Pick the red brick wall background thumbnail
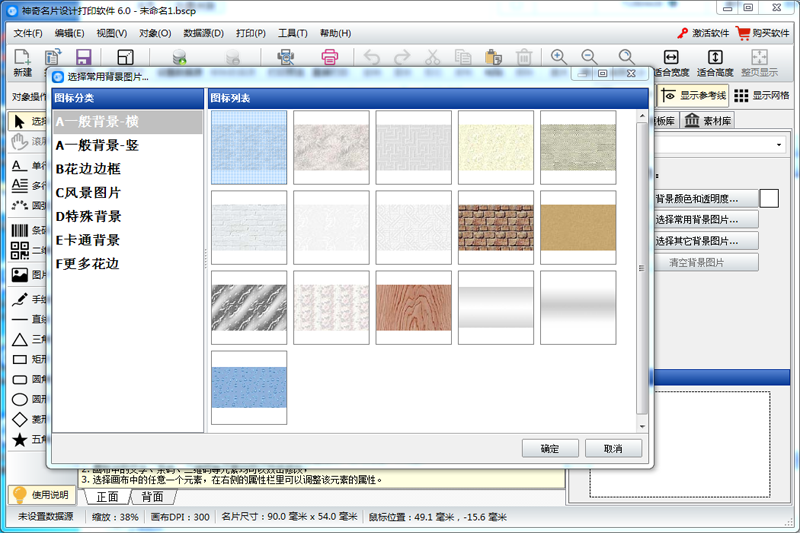Image resolution: width=800 pixels, height=533 pixels. (495, 227)
